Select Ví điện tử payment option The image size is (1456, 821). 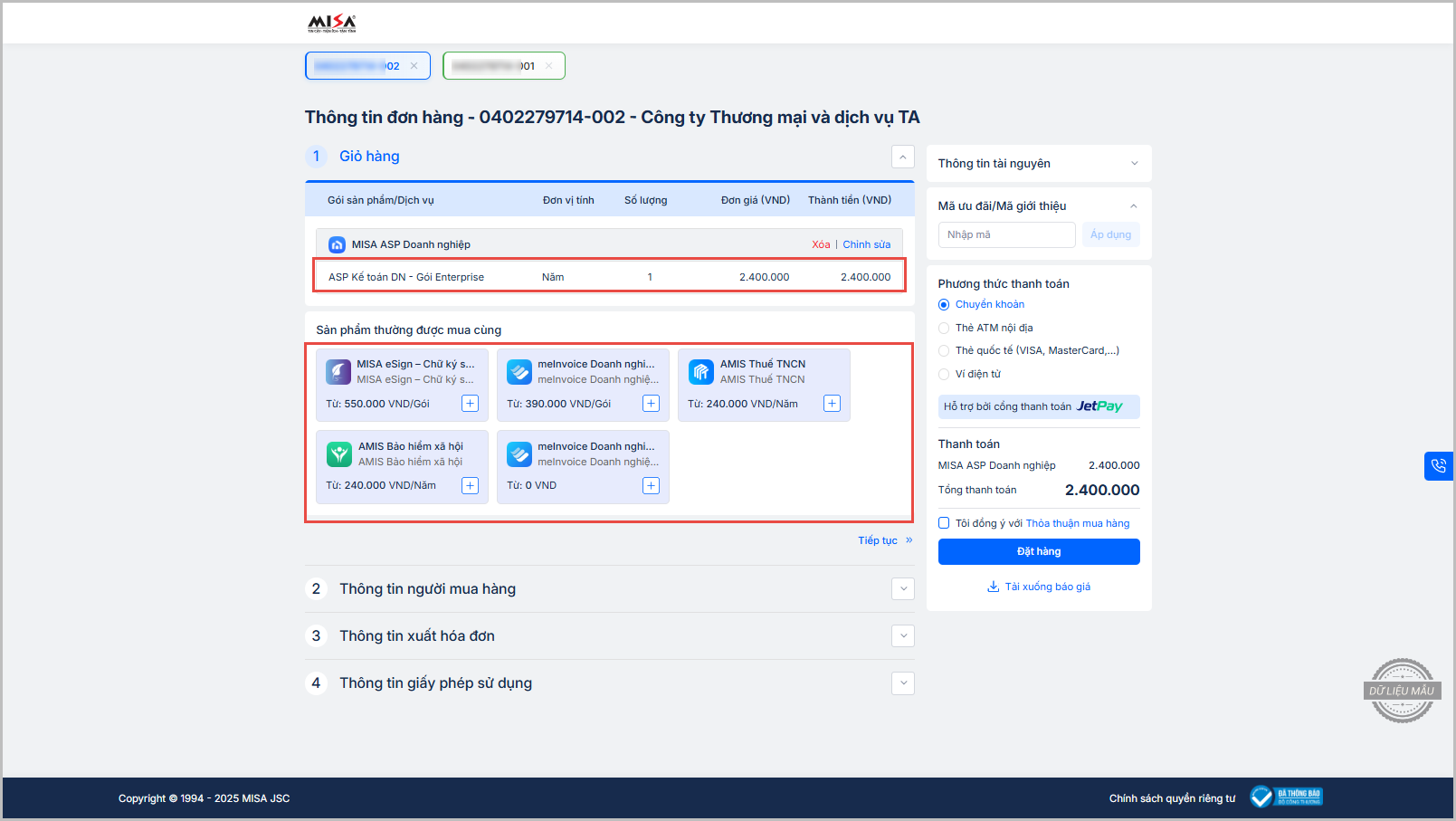[944, 375]
